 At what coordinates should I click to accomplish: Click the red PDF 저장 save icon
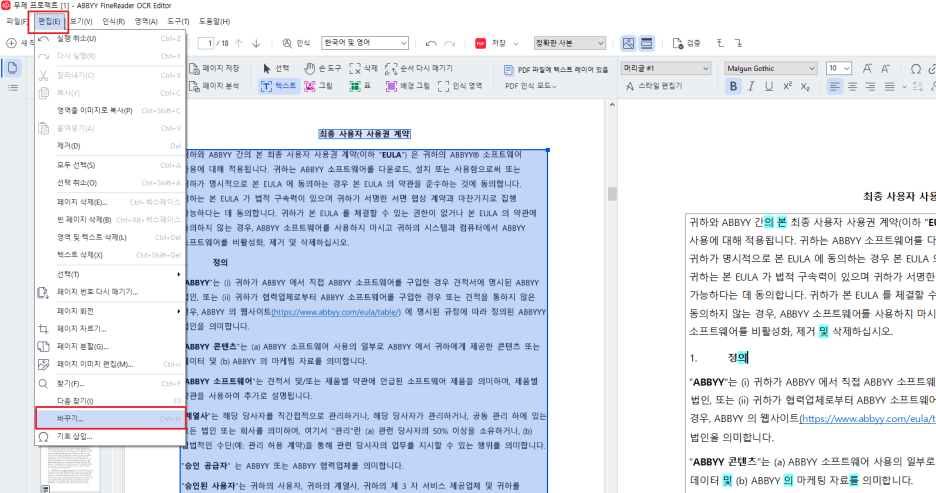point(481,44)
